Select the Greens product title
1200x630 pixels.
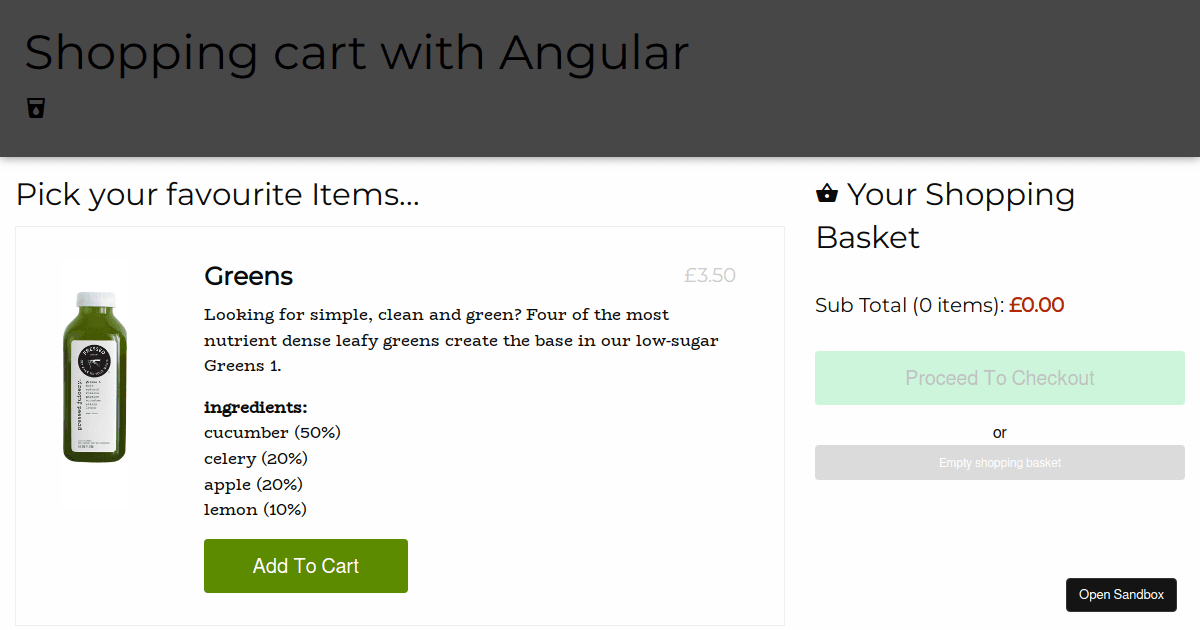point(248,276)
